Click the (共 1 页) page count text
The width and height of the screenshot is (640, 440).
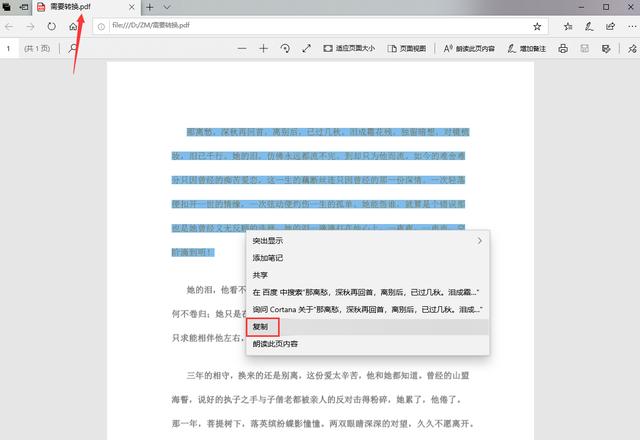click(x=37, y=49)
